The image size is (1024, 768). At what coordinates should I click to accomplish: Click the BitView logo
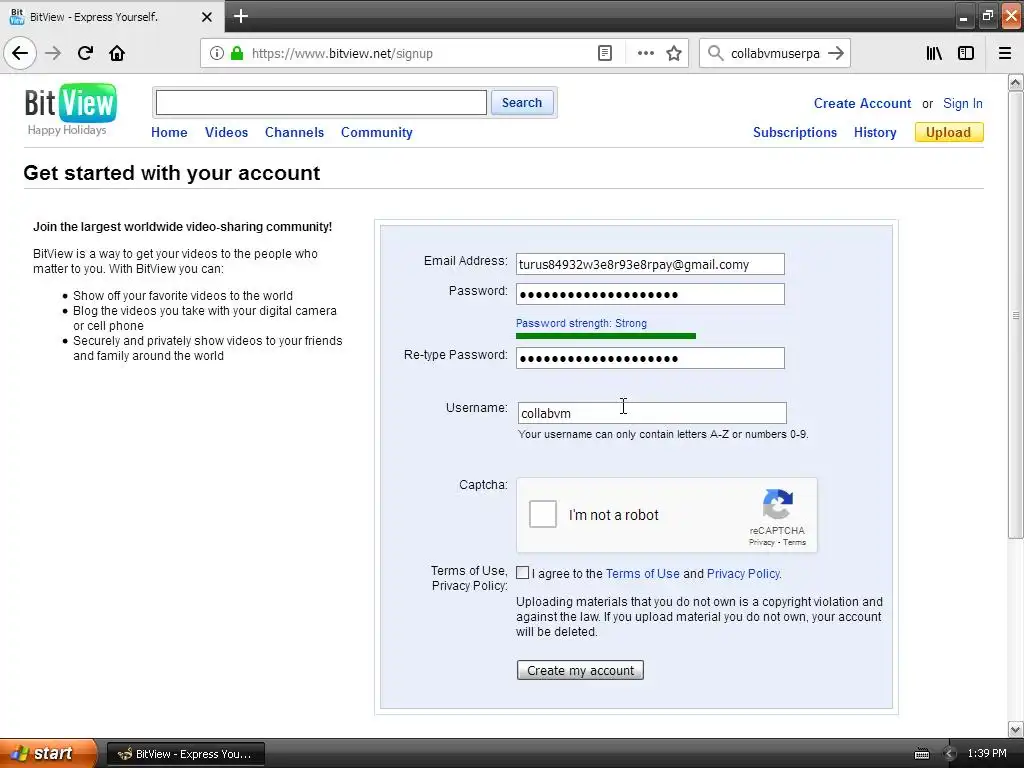click(71, 104)
